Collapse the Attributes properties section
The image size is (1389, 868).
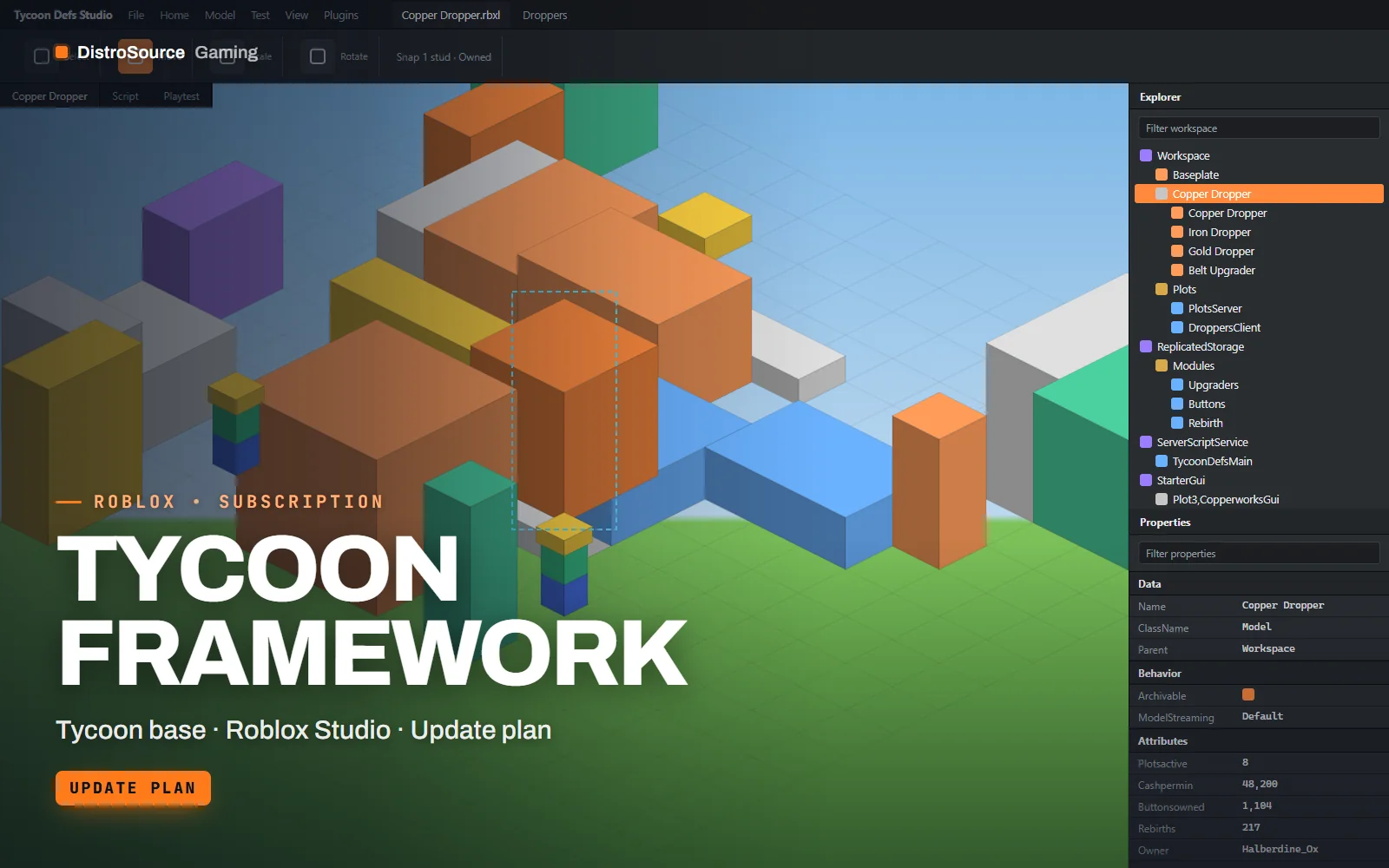coord(1259,741)
